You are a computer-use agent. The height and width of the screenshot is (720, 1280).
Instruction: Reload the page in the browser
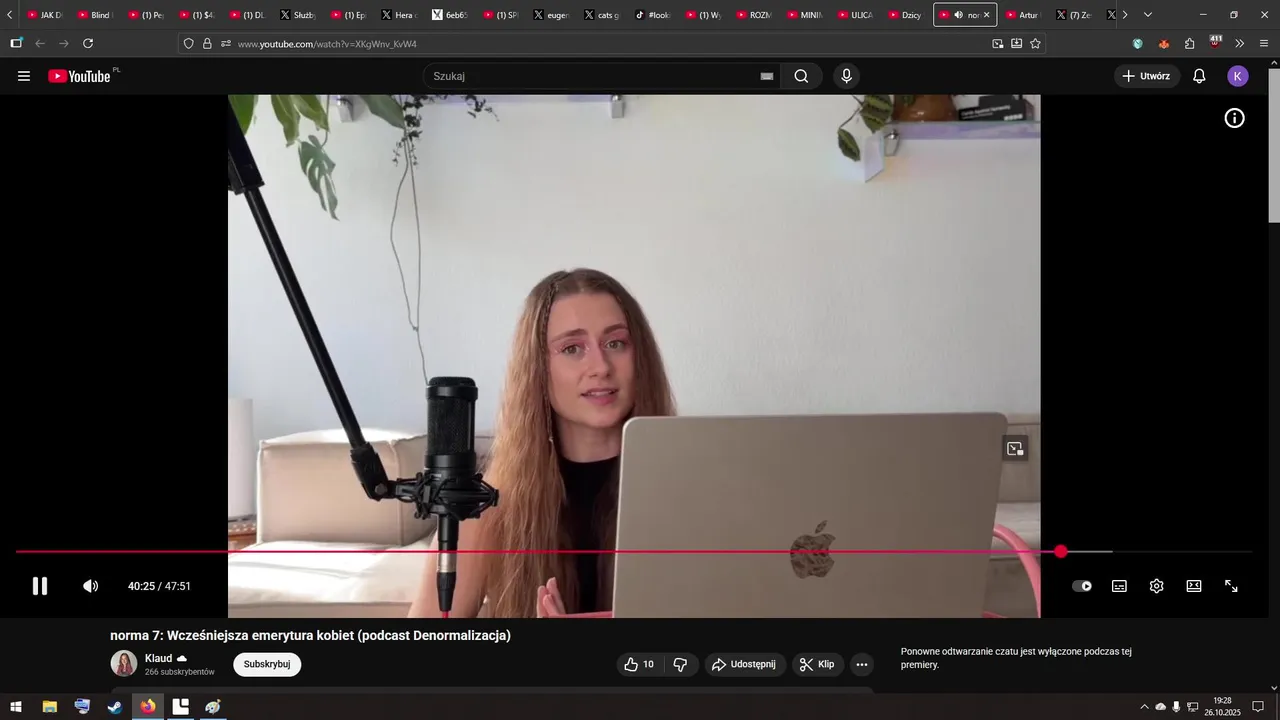(88, 43)
